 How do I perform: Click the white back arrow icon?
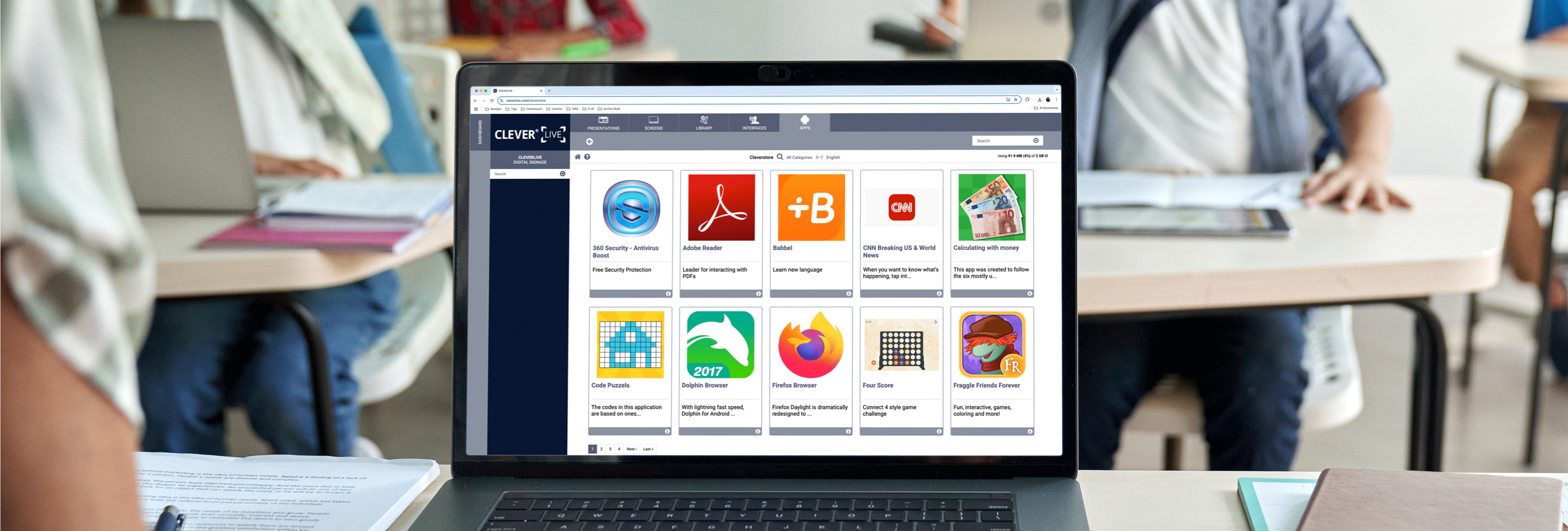(x=589, y=141)
